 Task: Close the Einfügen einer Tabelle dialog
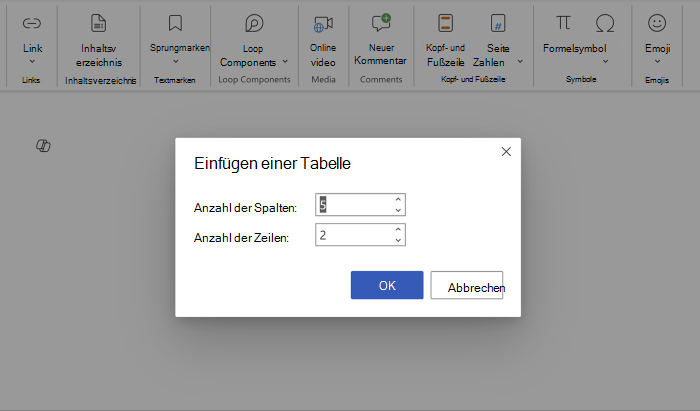[506, 152]
